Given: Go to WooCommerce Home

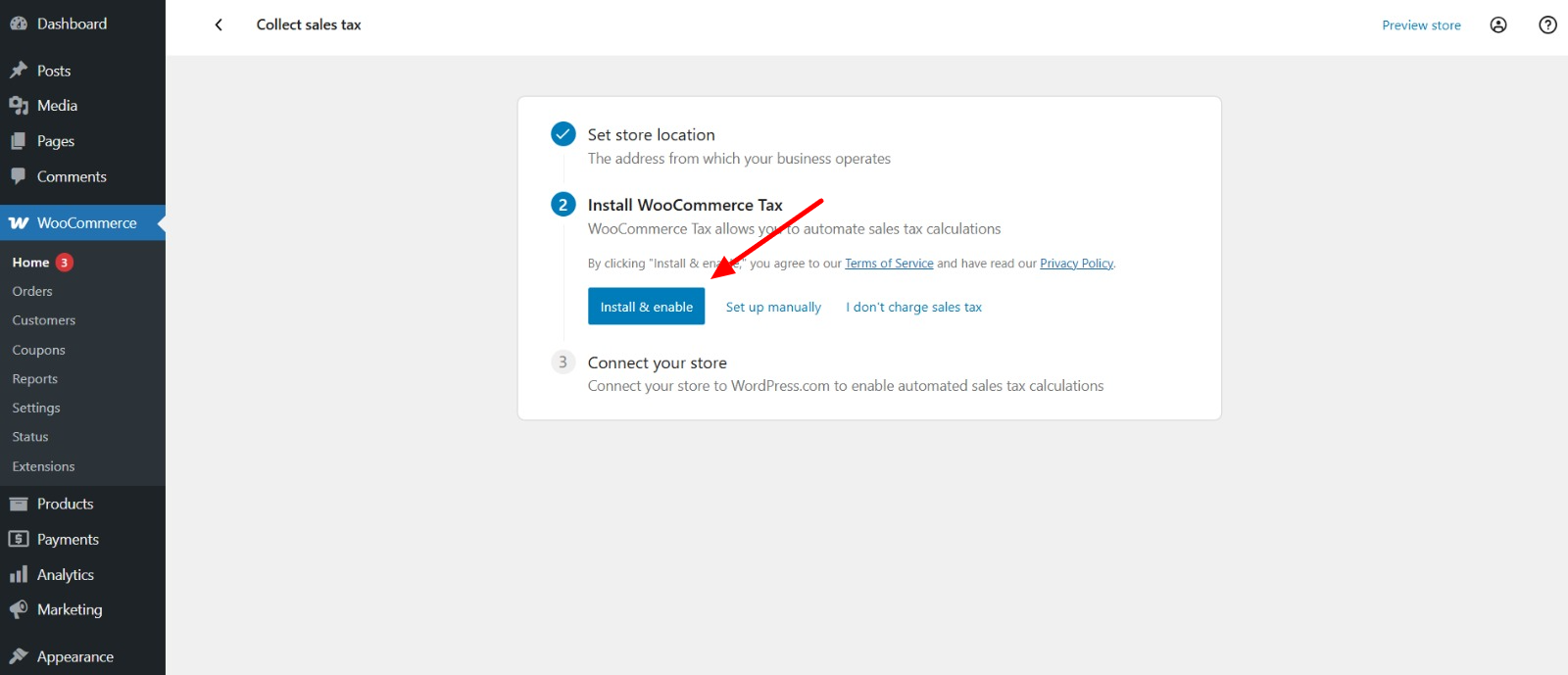Looking at the screenshot, I should 30,263.
